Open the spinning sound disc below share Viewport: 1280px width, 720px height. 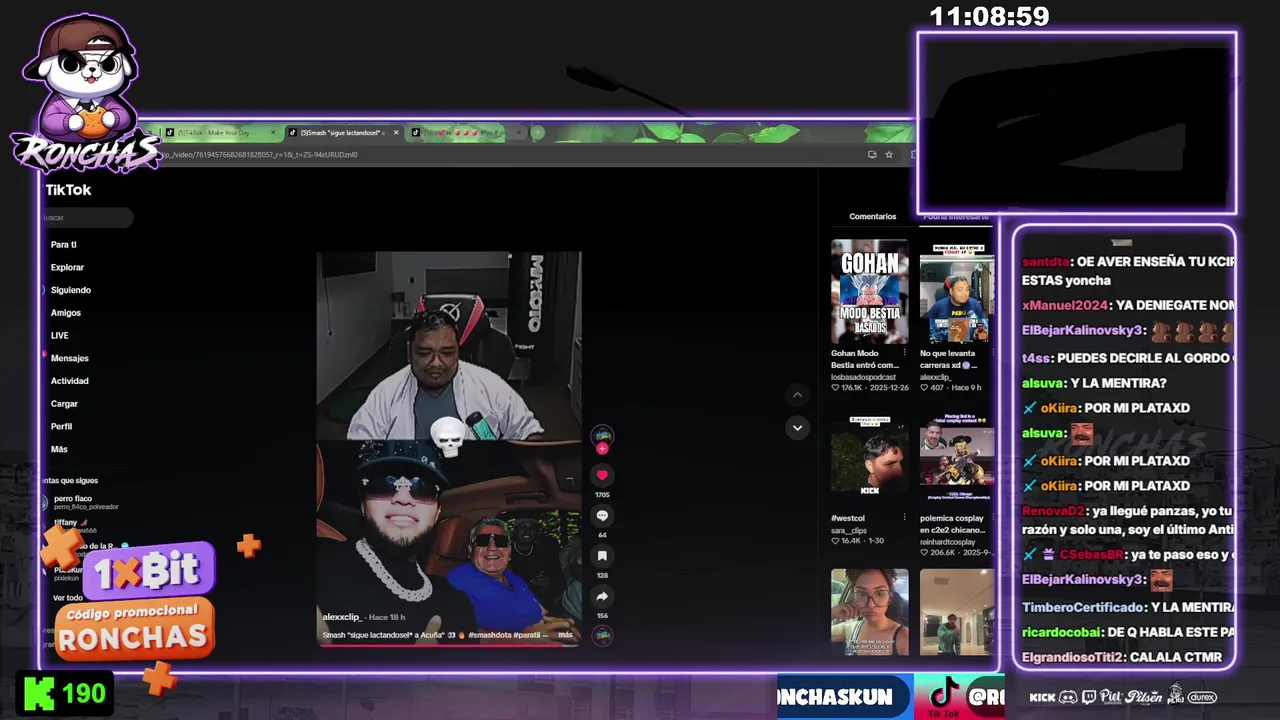coord(602,634)
